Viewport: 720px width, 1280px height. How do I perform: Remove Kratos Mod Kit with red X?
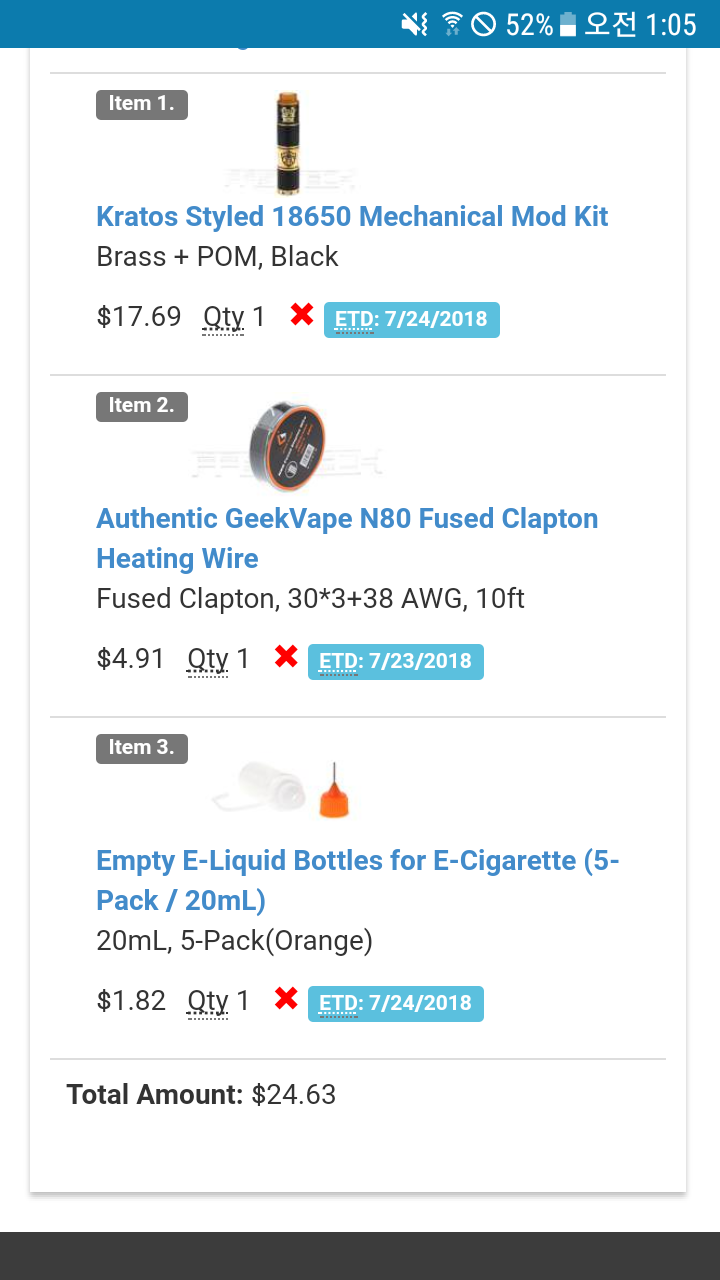pyautogui.click(x=302, y=315)
